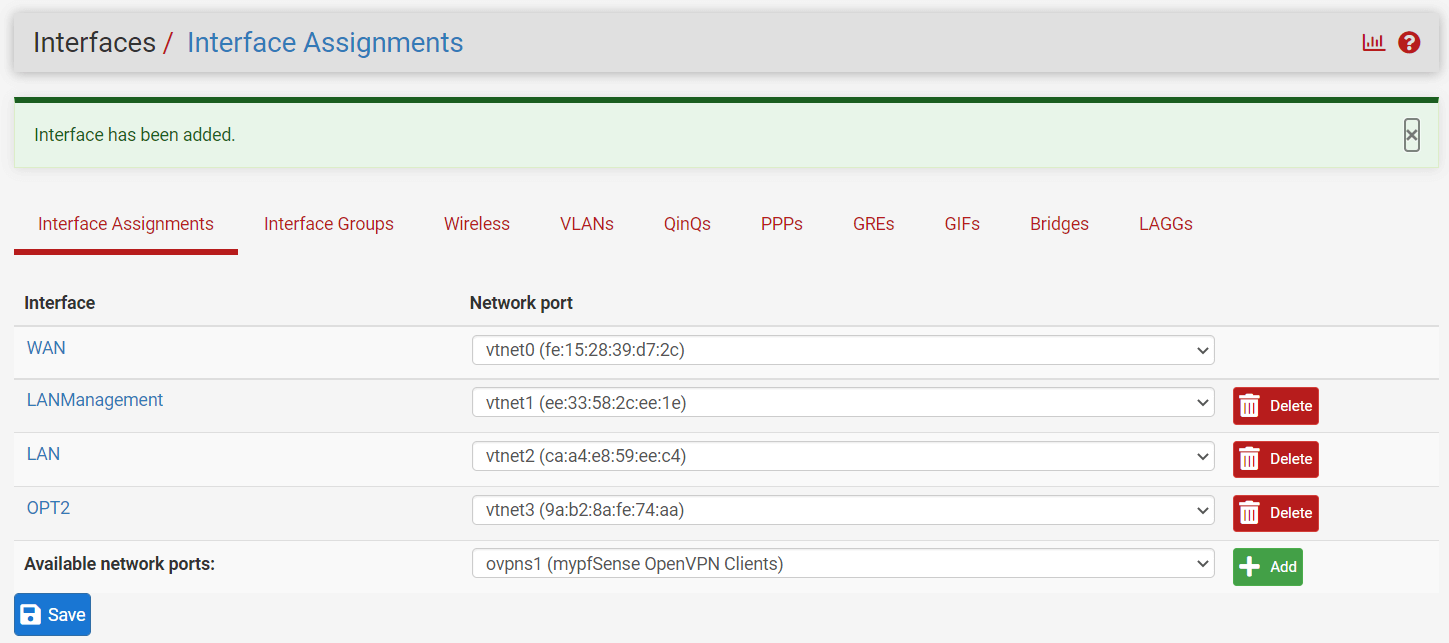The width and height of the screenshot is (1449, 643).
Task: Open the WAN interface link
Action: pyautogui.click(x=46, y=348)
